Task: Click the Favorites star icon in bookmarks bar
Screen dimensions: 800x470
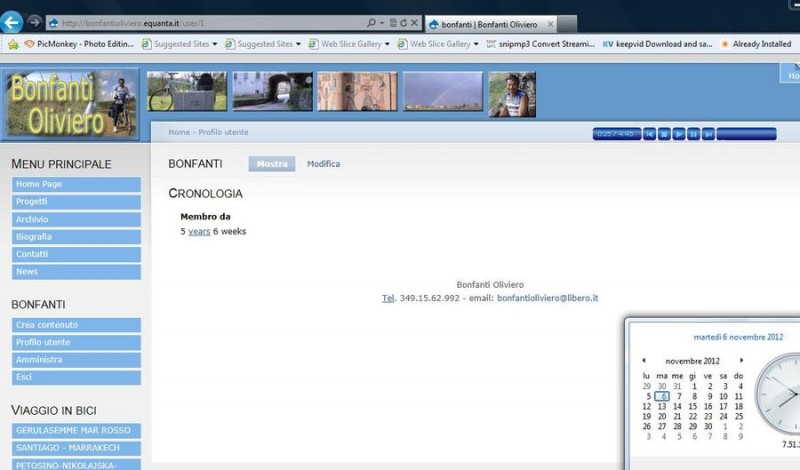Action: (13, 44)
